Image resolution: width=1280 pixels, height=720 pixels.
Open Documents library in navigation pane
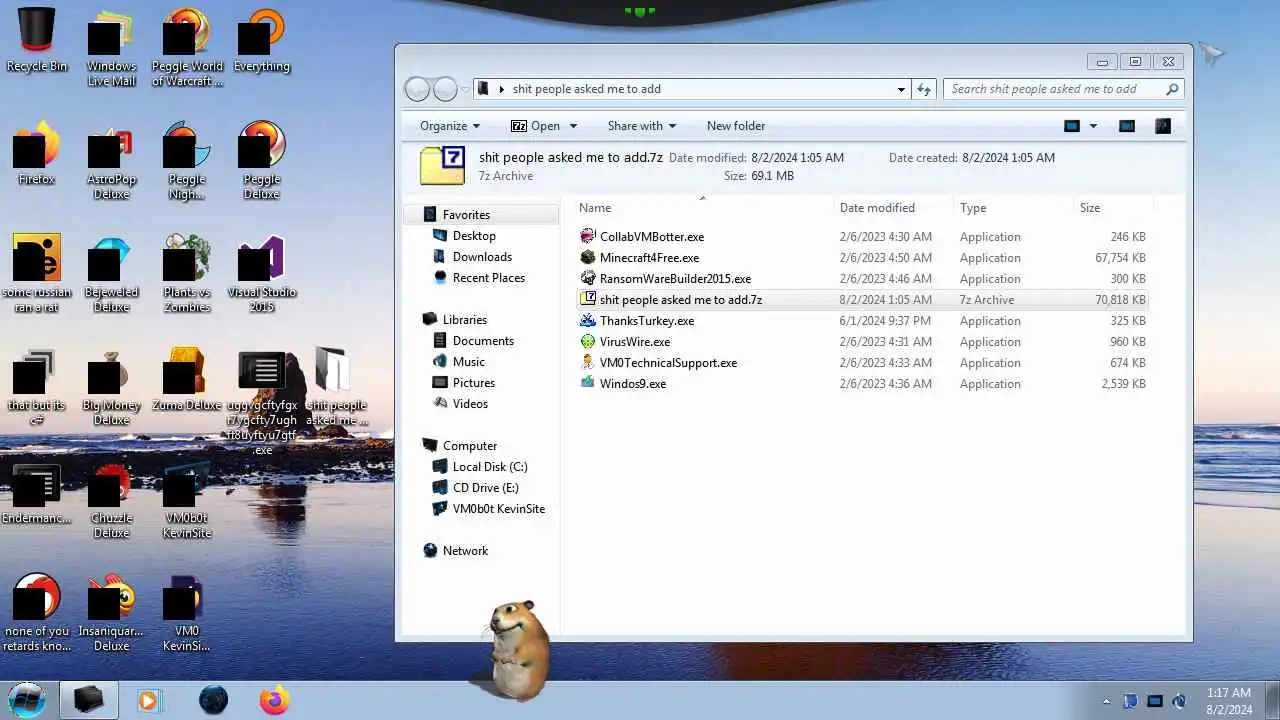(483, 341)
